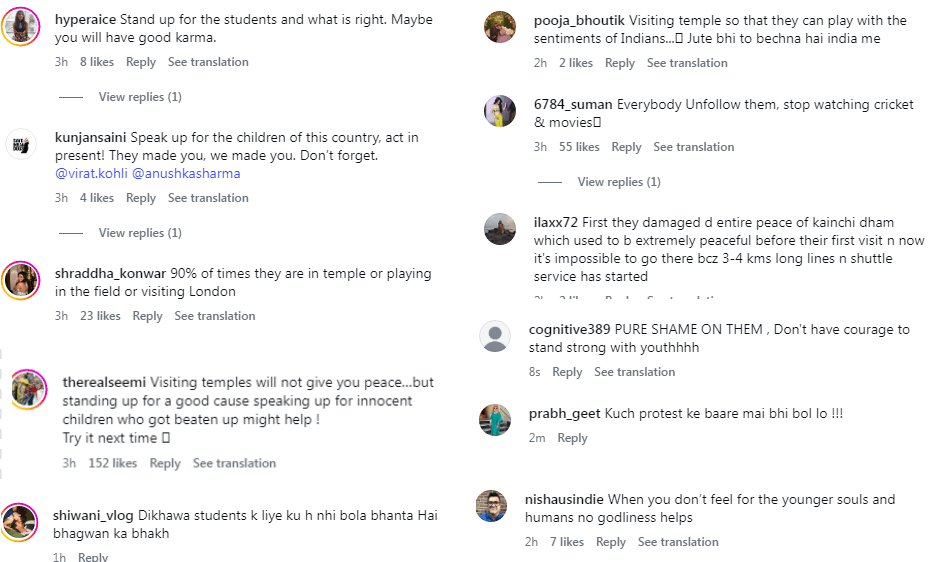The image size is (932, 562).
Task: Reply to prabh_geet's comment
Action: tap(572, 438)
